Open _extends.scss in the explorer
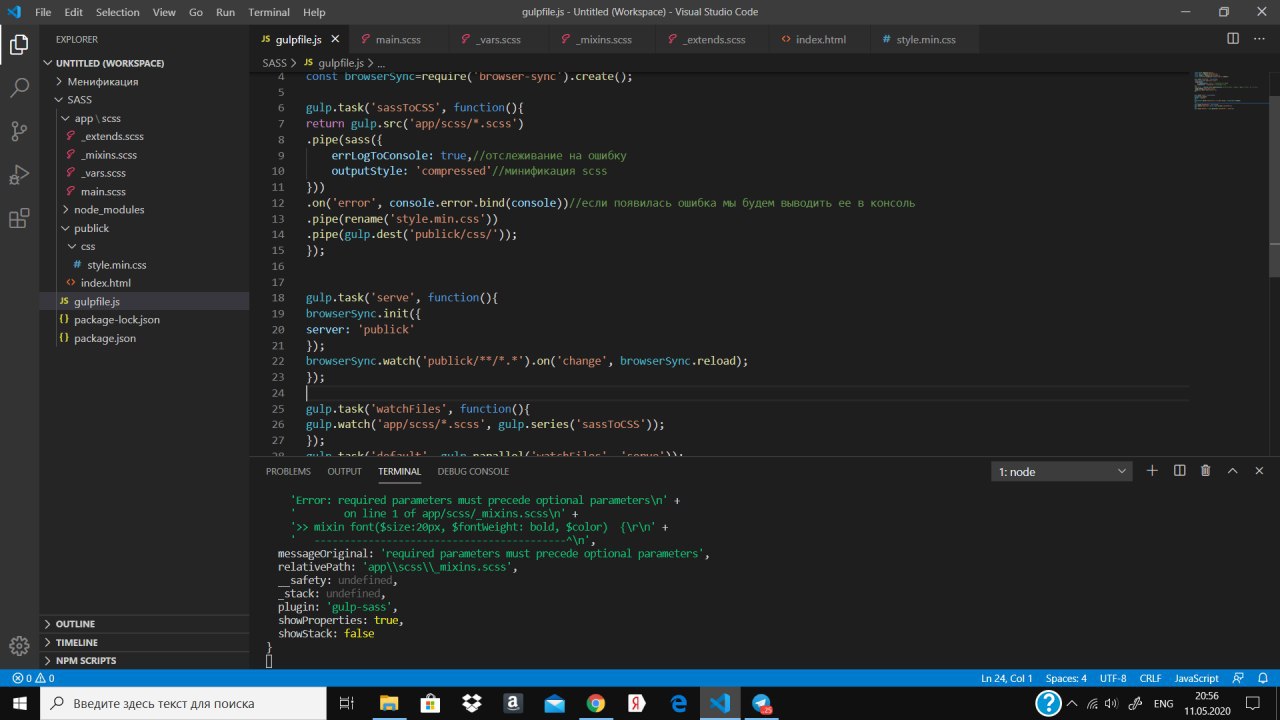The image size is (1280, 720). point(145,136)
